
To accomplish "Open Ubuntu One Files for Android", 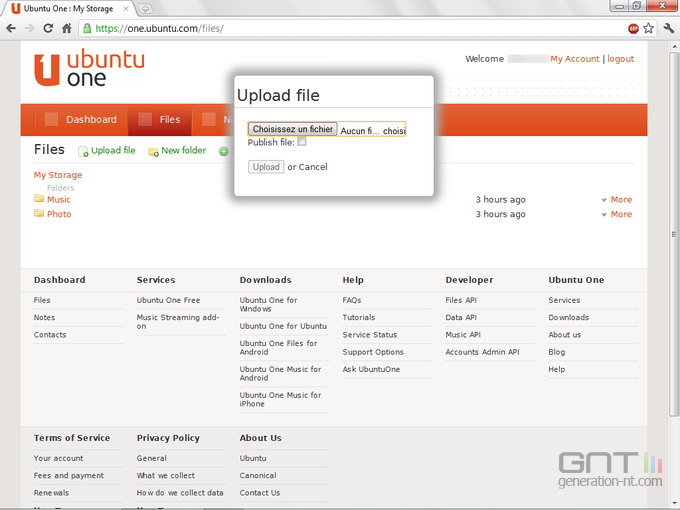I will tap(278, 347).
